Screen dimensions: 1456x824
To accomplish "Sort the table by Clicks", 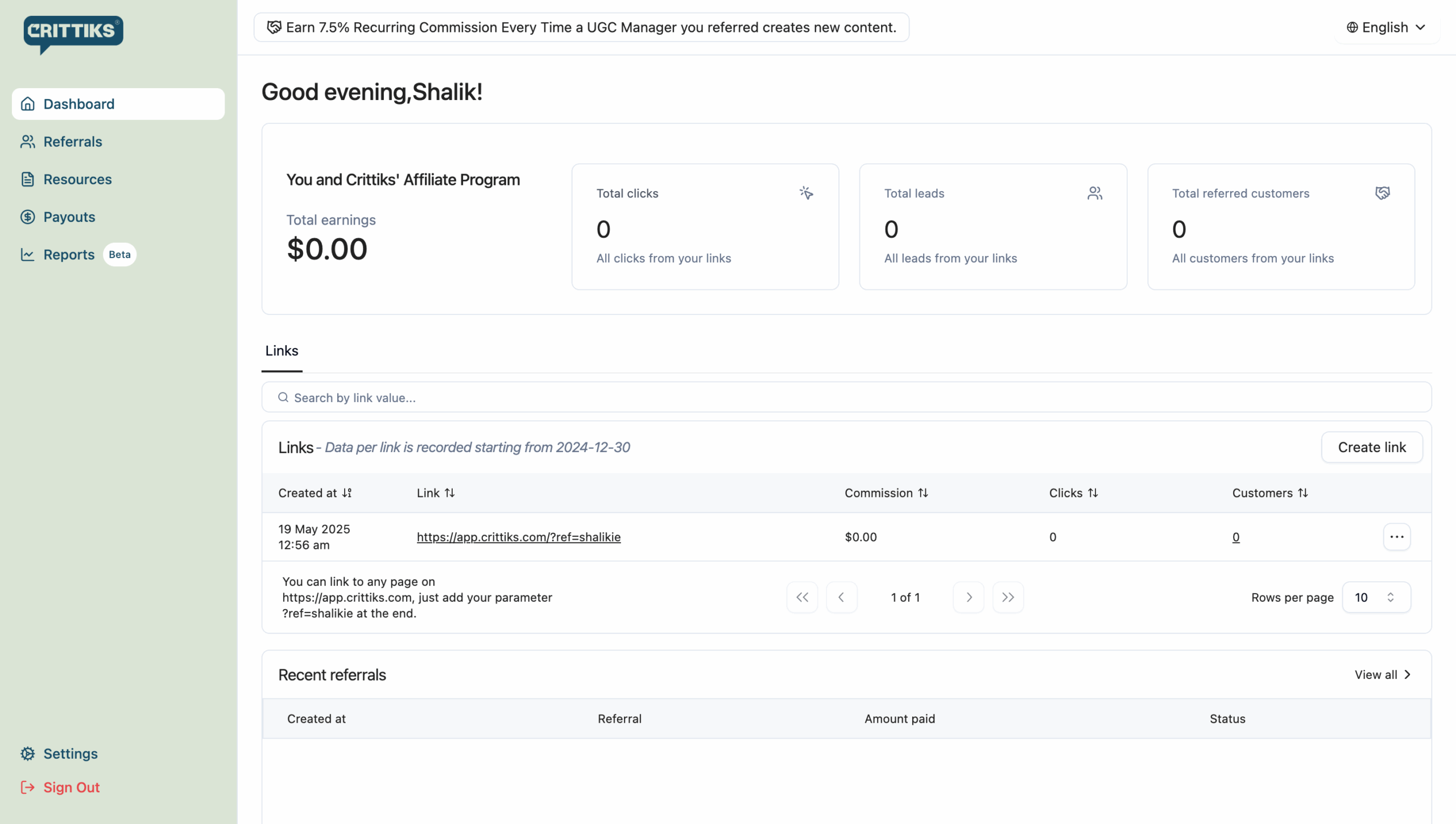I will point(1073,493).
